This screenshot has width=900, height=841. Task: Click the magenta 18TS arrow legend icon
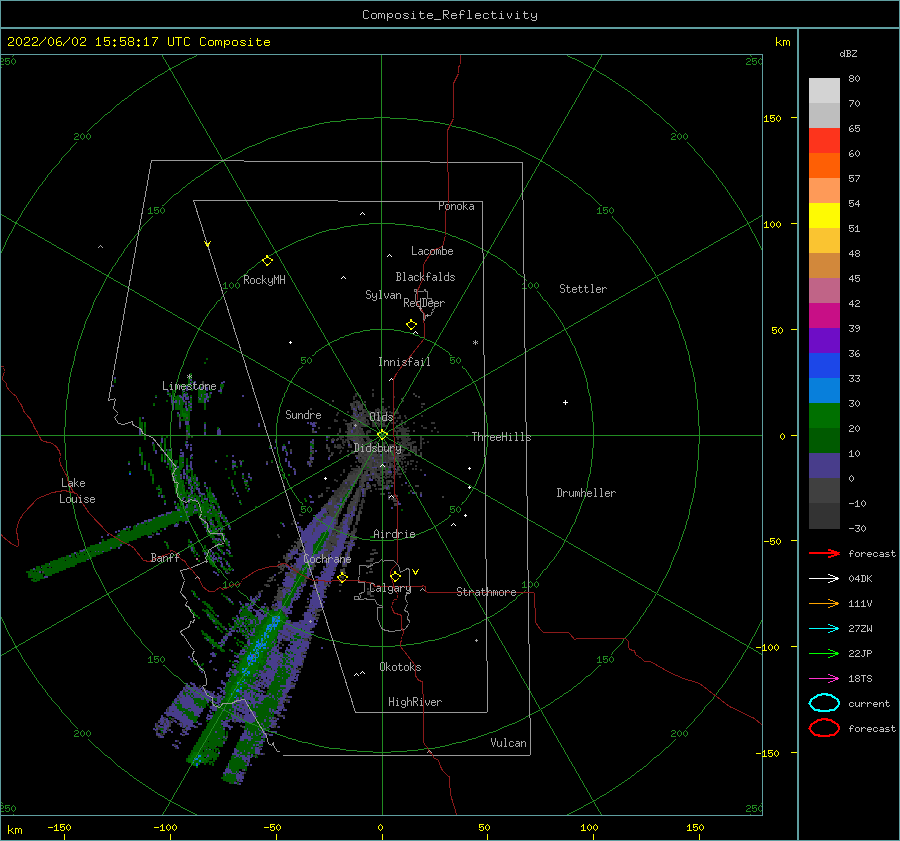click(824, 679)
